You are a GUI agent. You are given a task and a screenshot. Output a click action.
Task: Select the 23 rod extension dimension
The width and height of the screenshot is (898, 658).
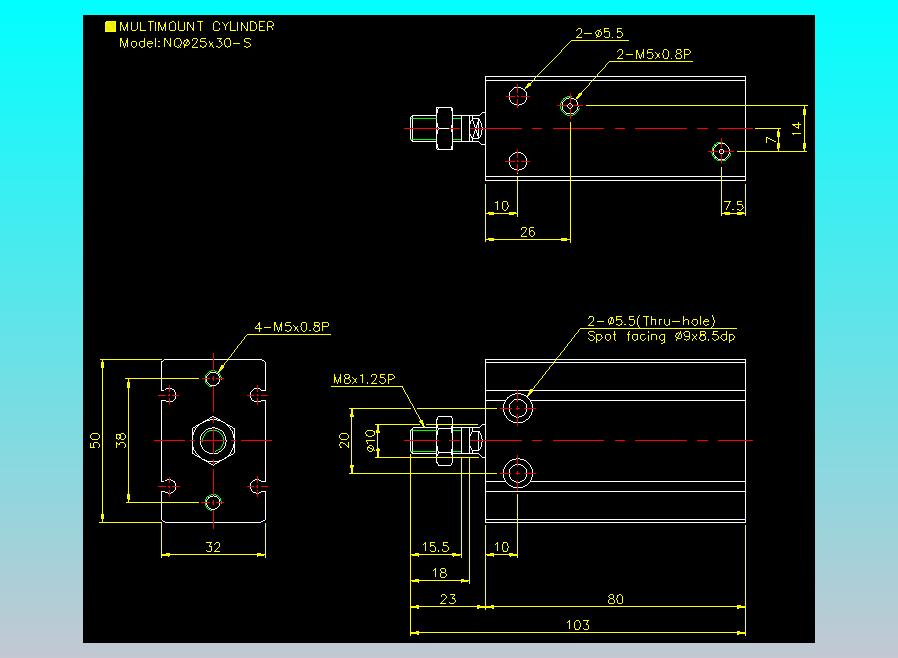click(x=448, y=599)
